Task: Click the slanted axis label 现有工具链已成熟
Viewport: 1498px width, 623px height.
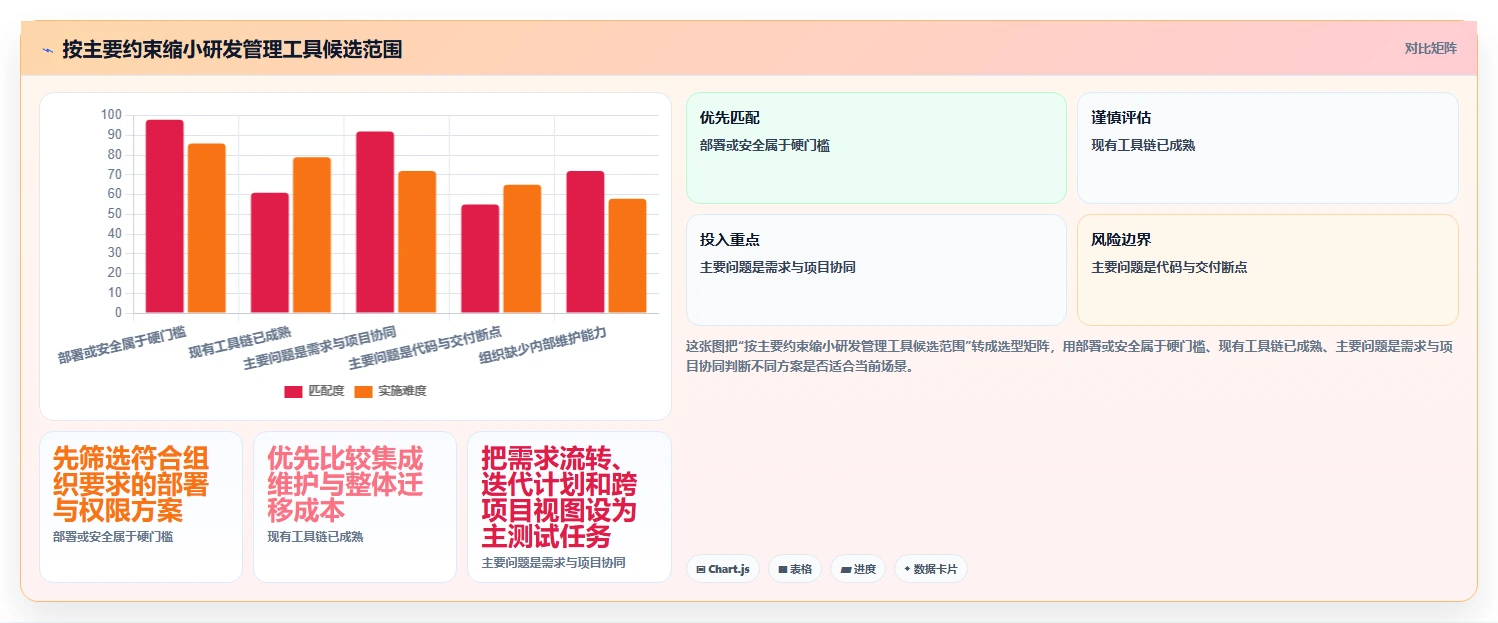Action: [240, 343]
